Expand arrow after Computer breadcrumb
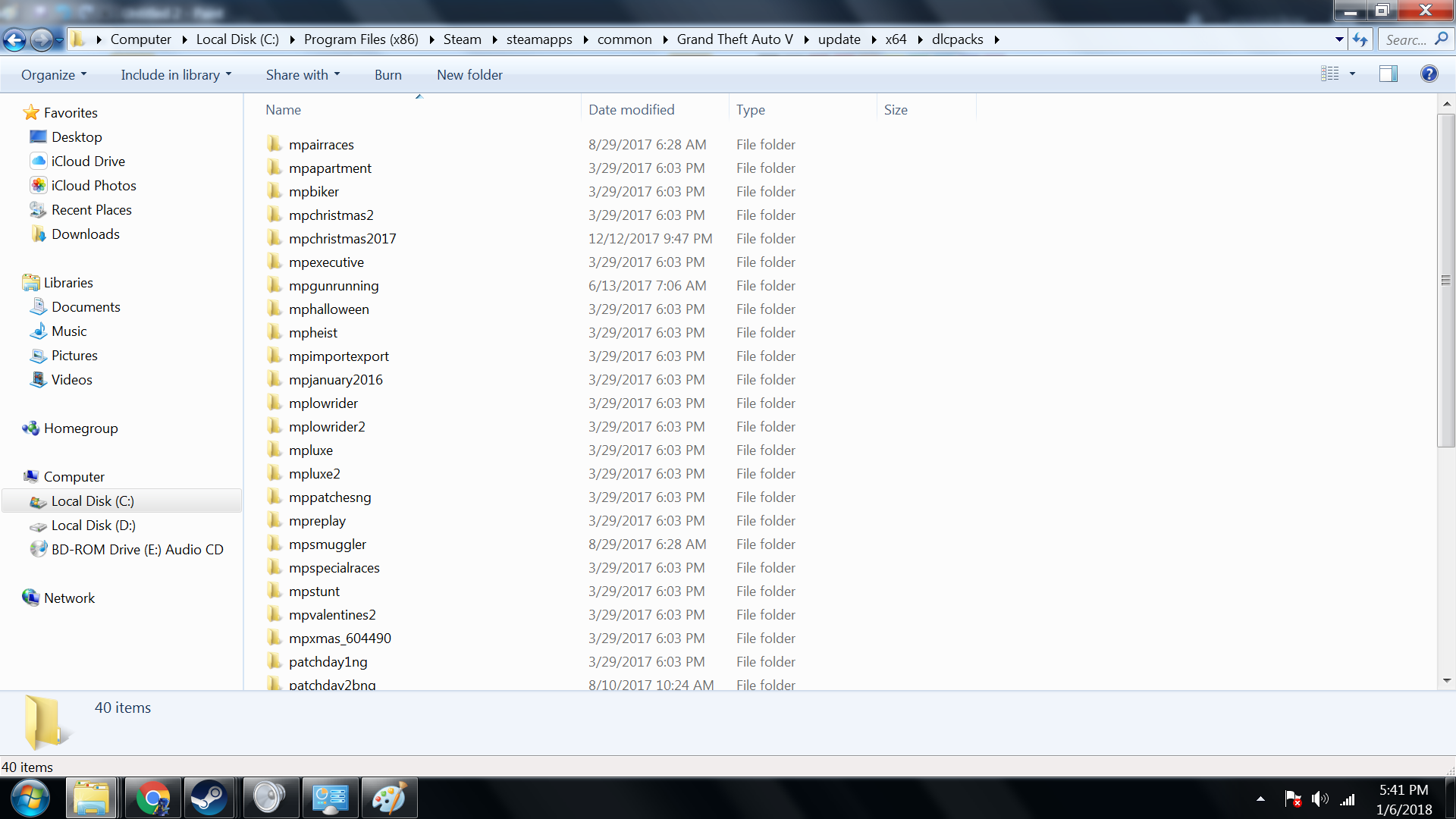The width and height of the screenshot is (1456, 819). (184, 39)
